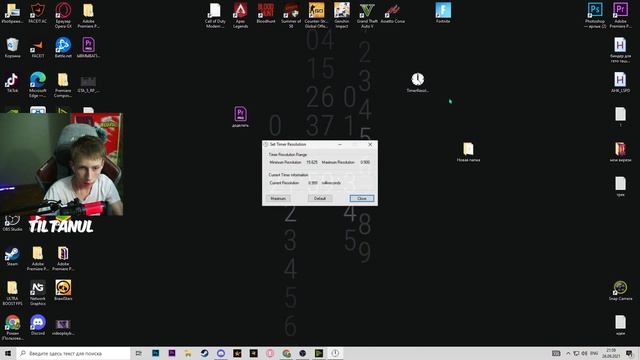Open the Photoshop desktop shortcut
The image size is (640, 360).
click(595, 15)
